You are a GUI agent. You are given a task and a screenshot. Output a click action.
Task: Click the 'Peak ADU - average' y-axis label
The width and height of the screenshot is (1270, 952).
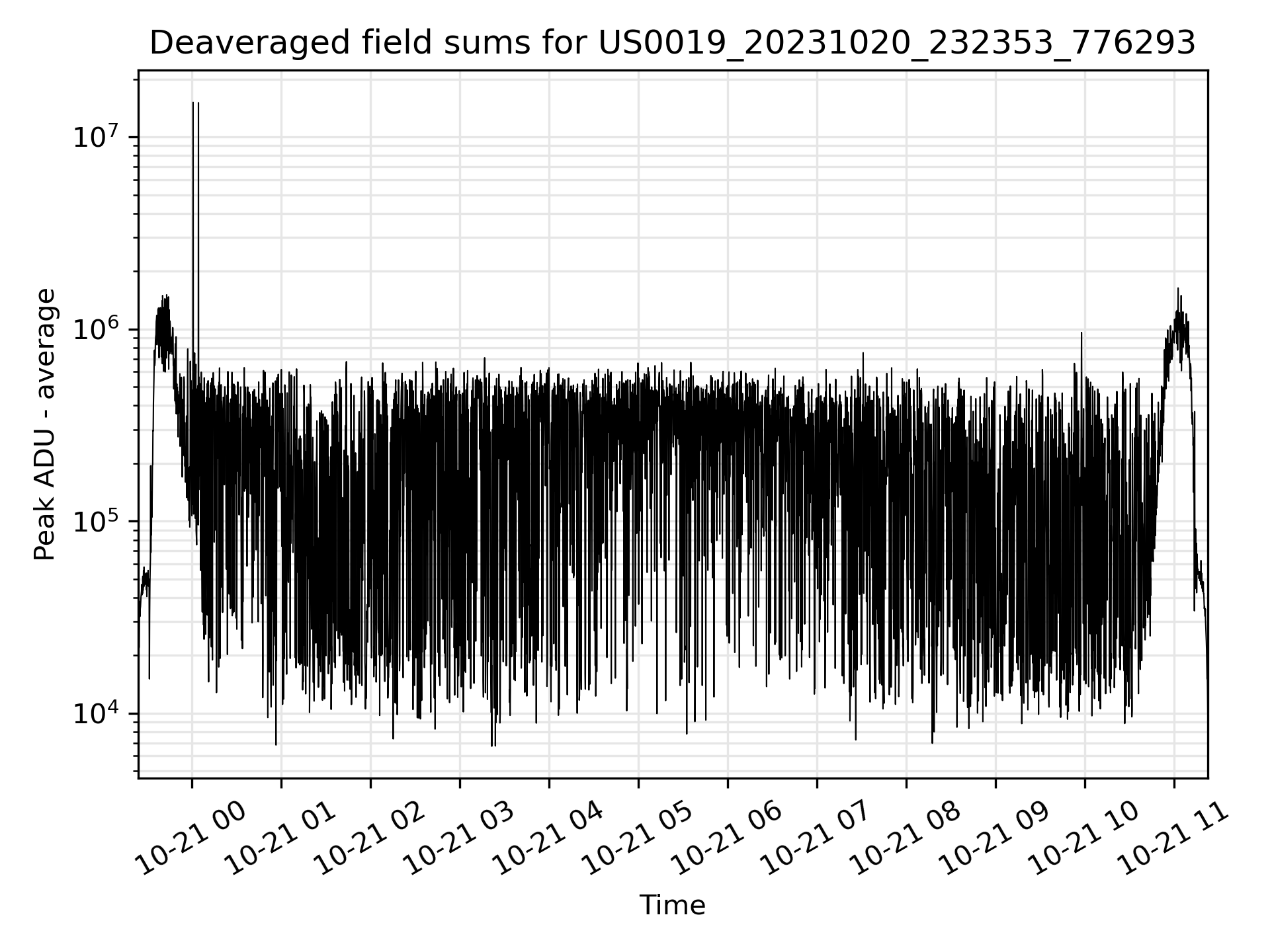click(44, 424)
